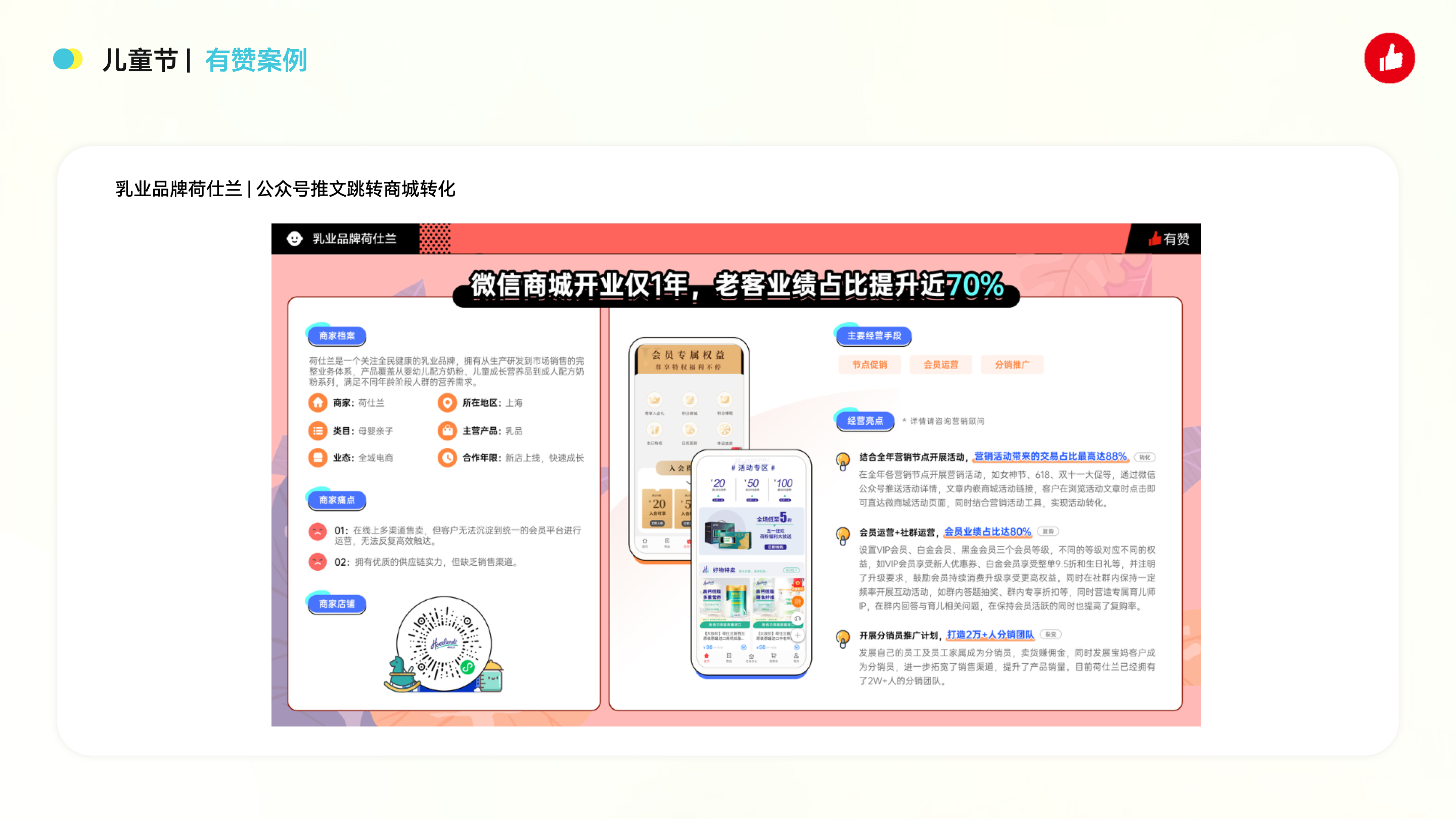Image resolution: width=1456 pixels, height=819 pixels.
Task: Click the 全场低至5折 promo banner
Action: click(x=751, y=531)
